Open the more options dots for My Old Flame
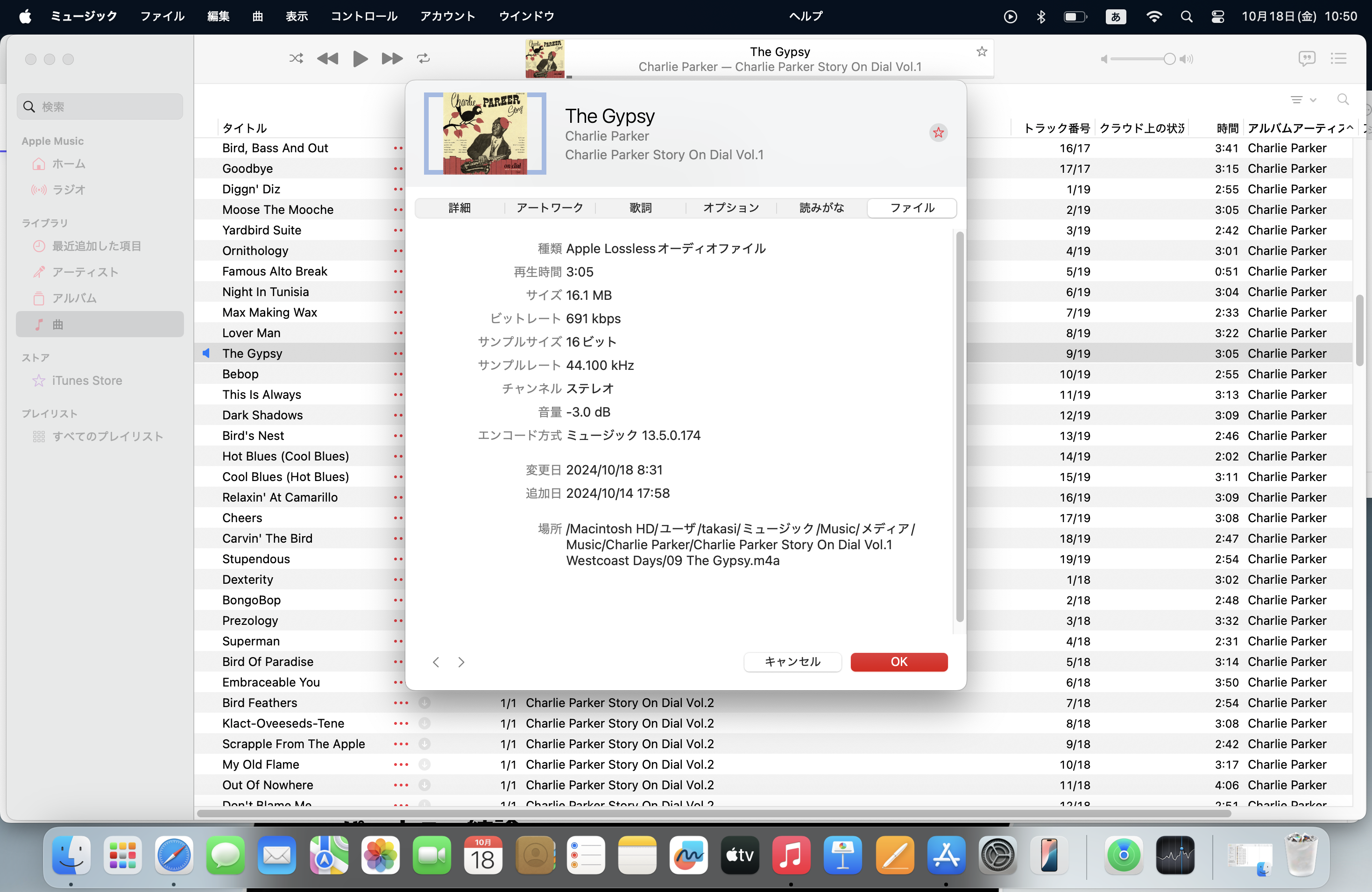This screenshot has width=1372, height=892. tap(401, 765)
